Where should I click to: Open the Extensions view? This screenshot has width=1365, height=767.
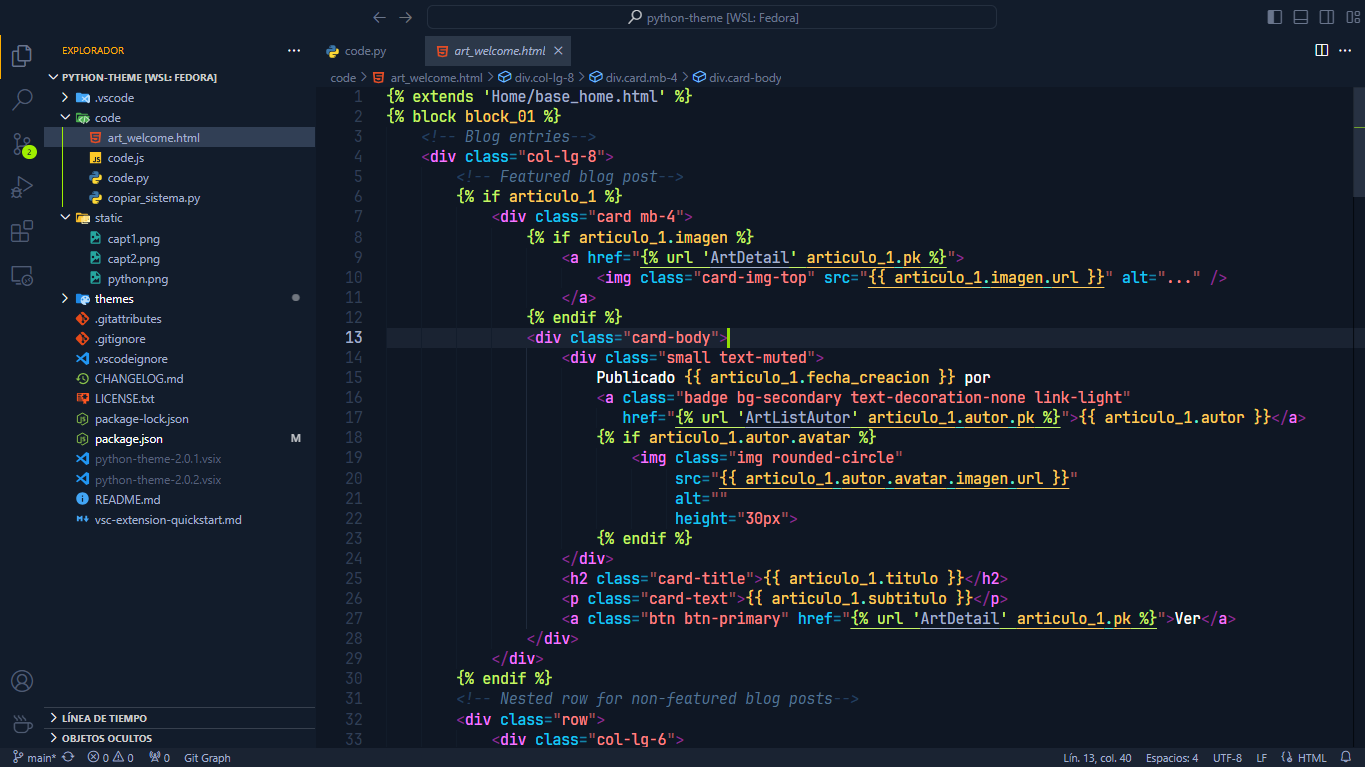click(x=22, y=232)
